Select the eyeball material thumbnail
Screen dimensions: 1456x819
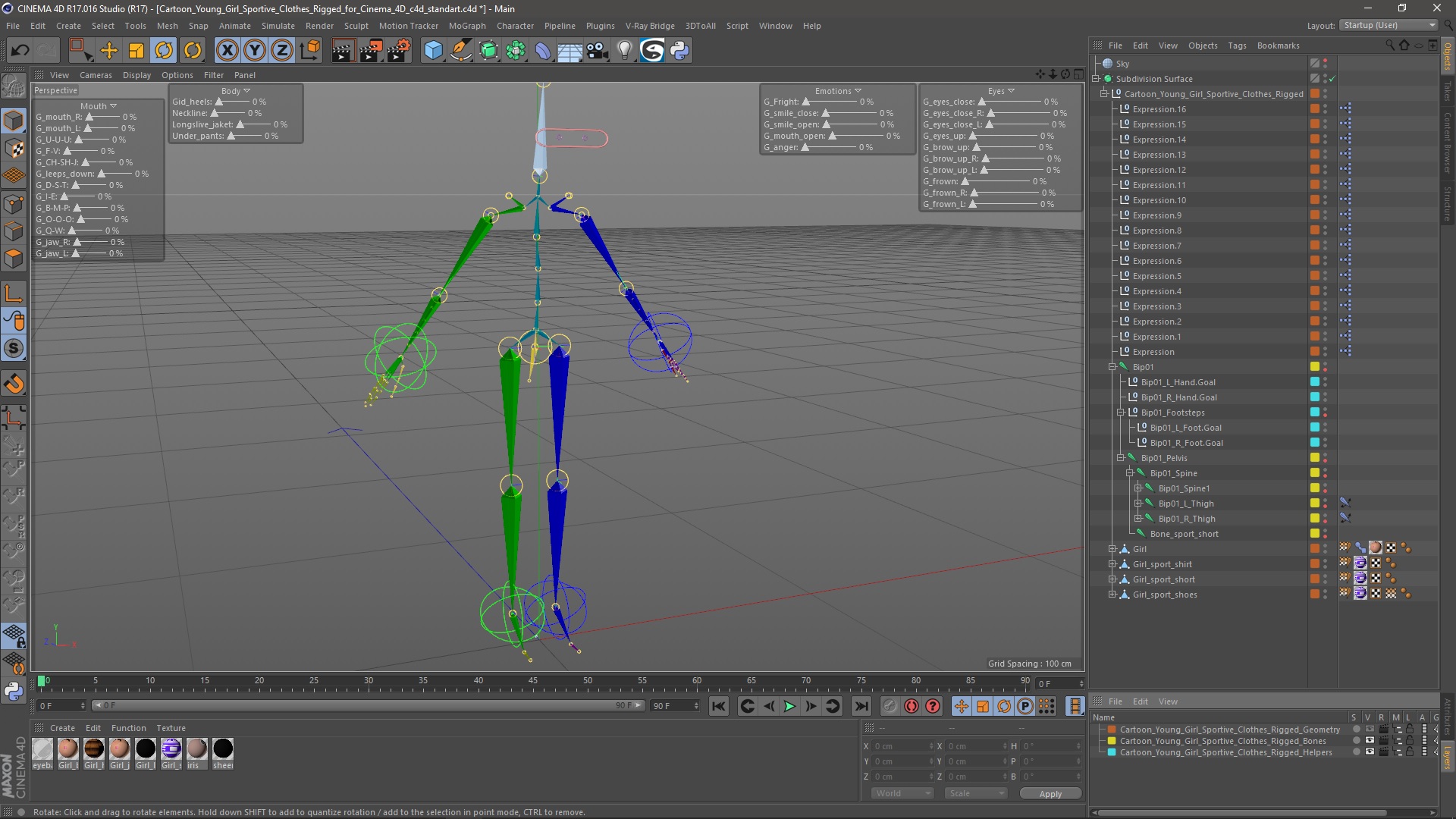point(42,749)
